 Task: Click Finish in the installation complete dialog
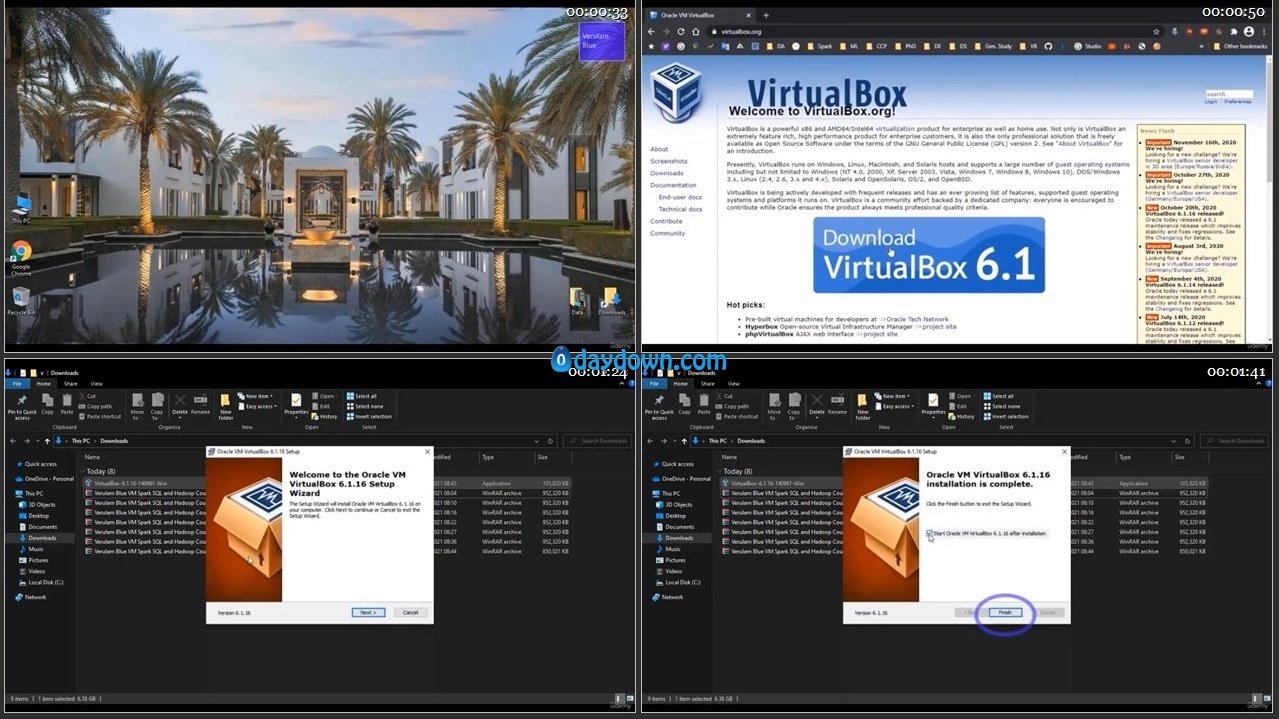point(1005,612)
